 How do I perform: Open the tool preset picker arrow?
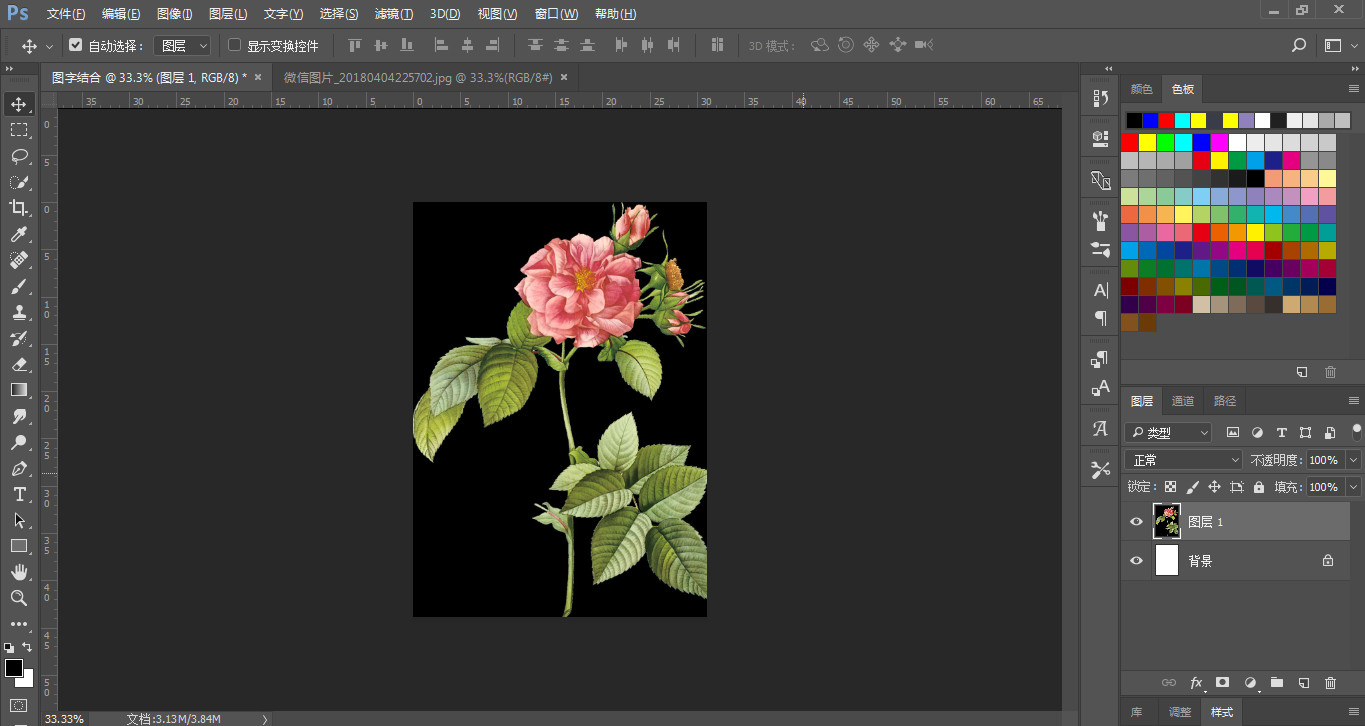[x=49, y=46]
